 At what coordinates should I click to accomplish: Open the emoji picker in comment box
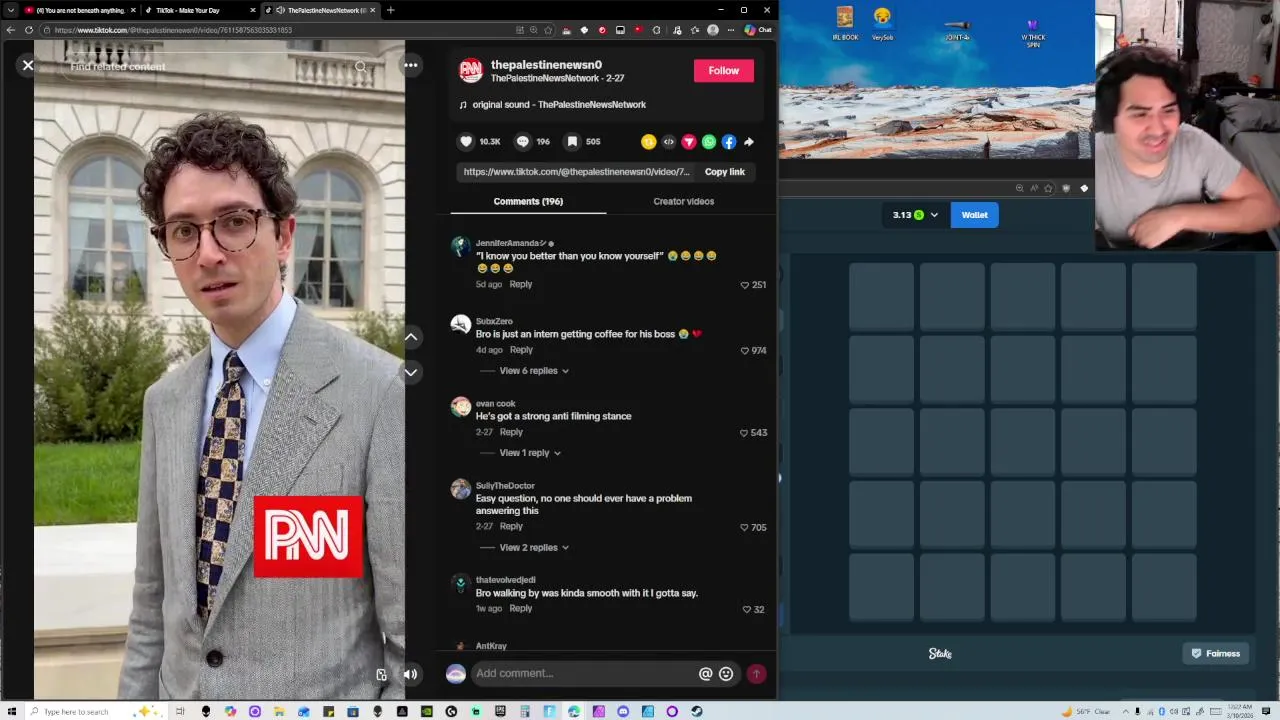[x=726, y=674]
